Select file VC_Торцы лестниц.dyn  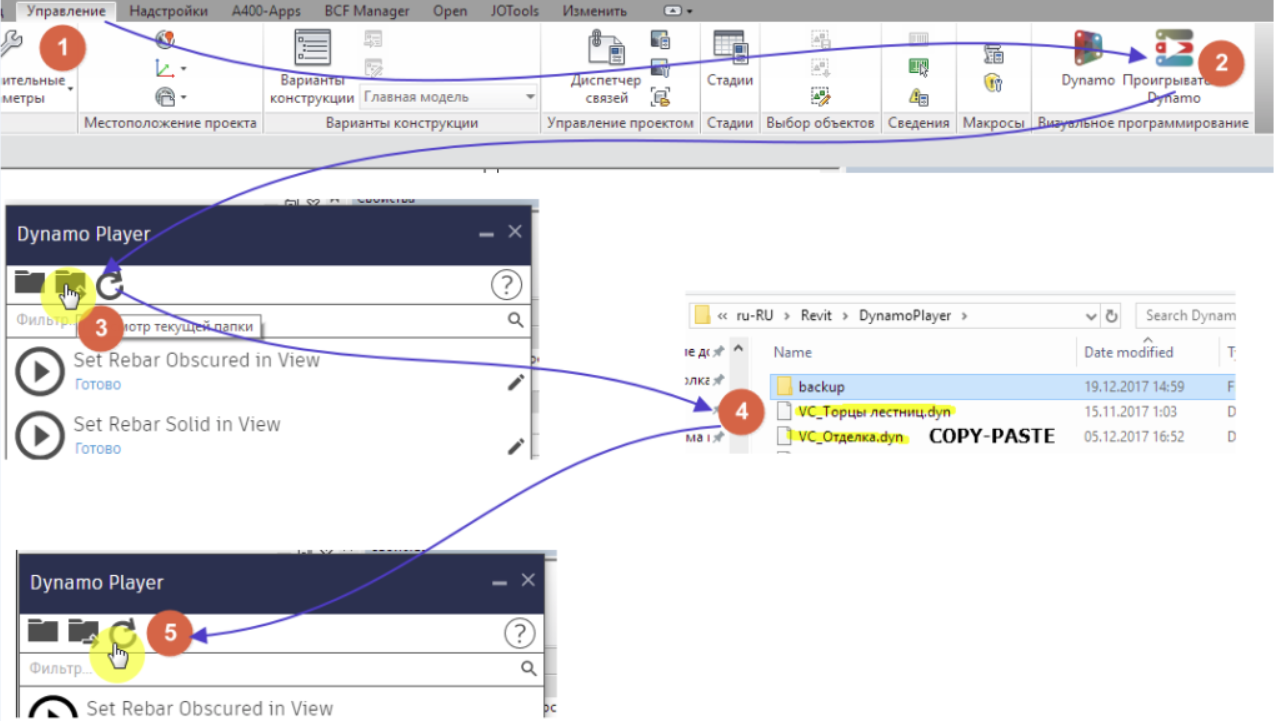[x=875, y=411]
